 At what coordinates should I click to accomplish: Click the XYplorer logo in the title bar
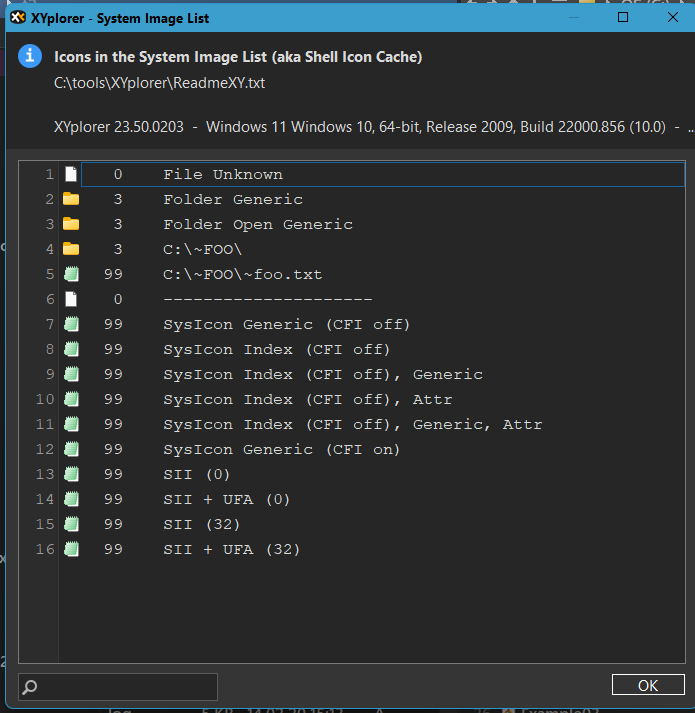[x=18, y=18]
